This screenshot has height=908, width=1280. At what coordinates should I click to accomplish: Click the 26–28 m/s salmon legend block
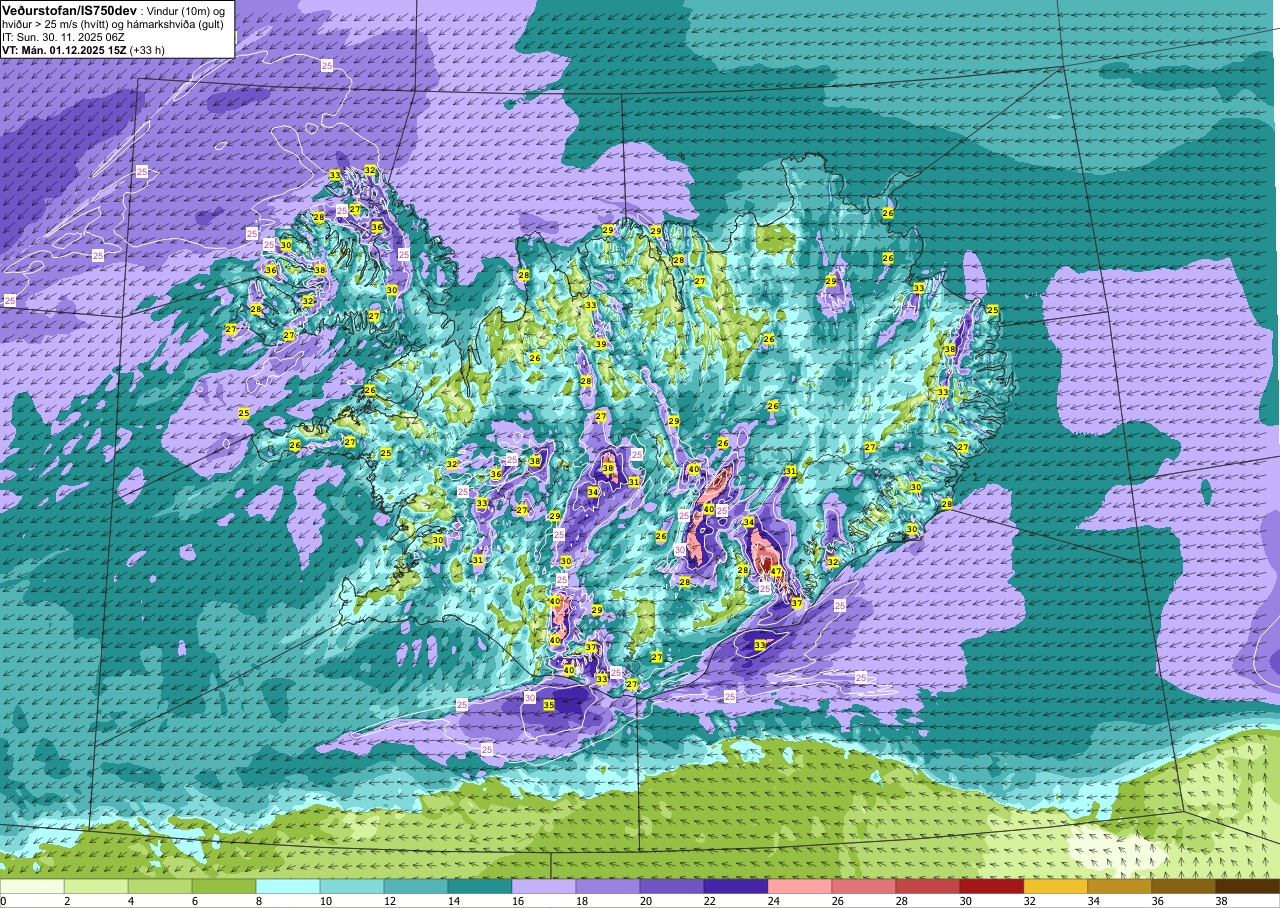(864, 887)
